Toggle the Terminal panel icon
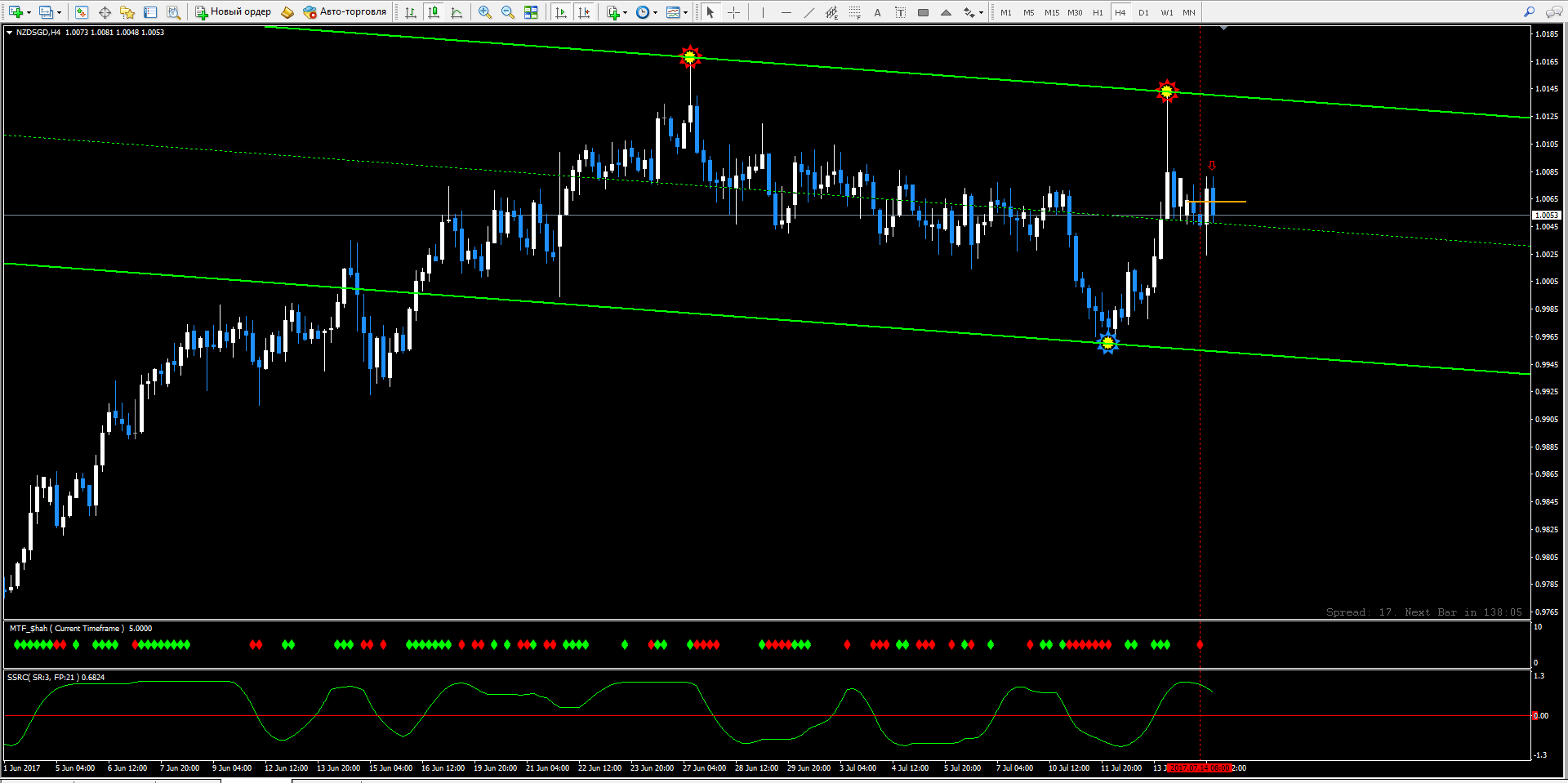Viewport: 1568px width, 783px height. [x=150, y=12]
